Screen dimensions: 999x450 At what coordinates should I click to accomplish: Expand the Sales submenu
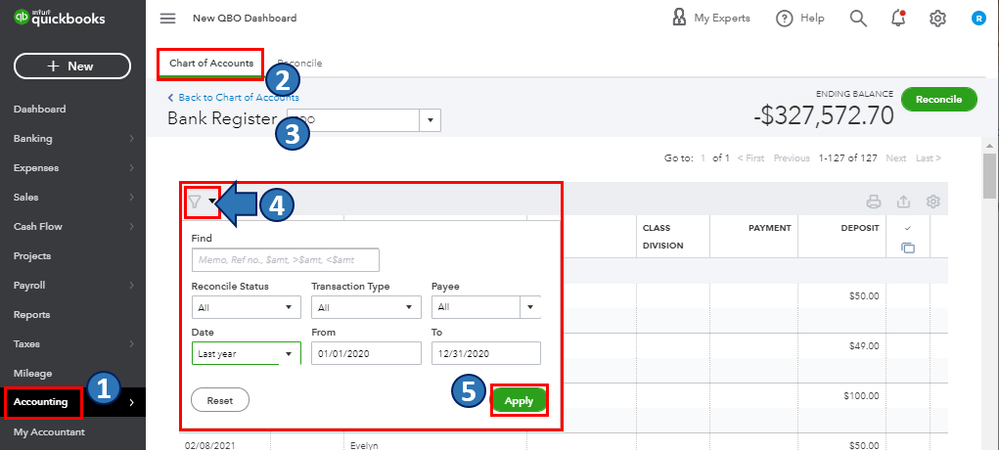click(x=131, y=197)
